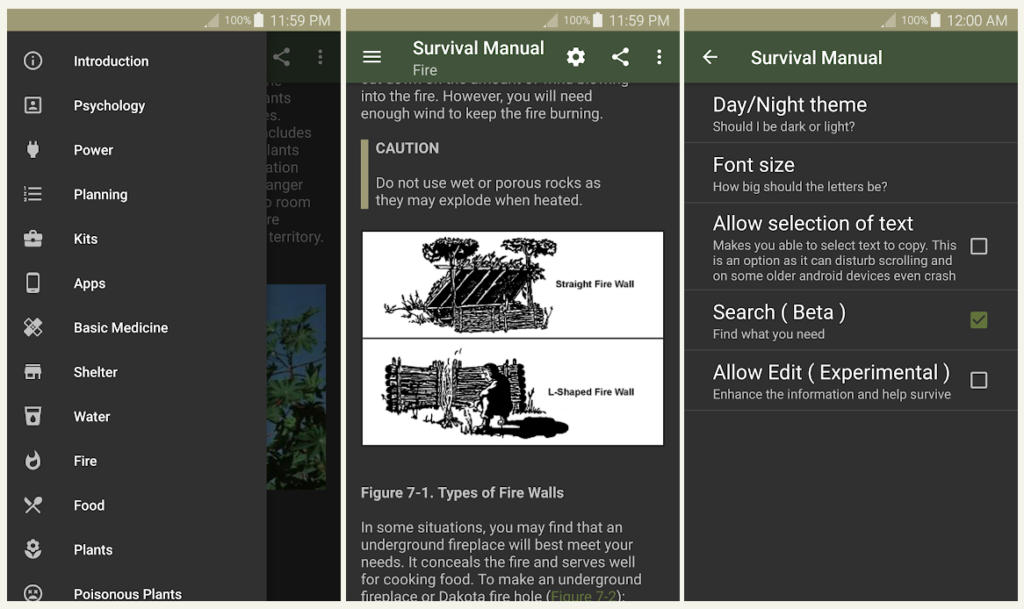Tap the L-Shaped Fire Wall illustration
This screenshot has height=609, width=1024.
coord(513,392)
